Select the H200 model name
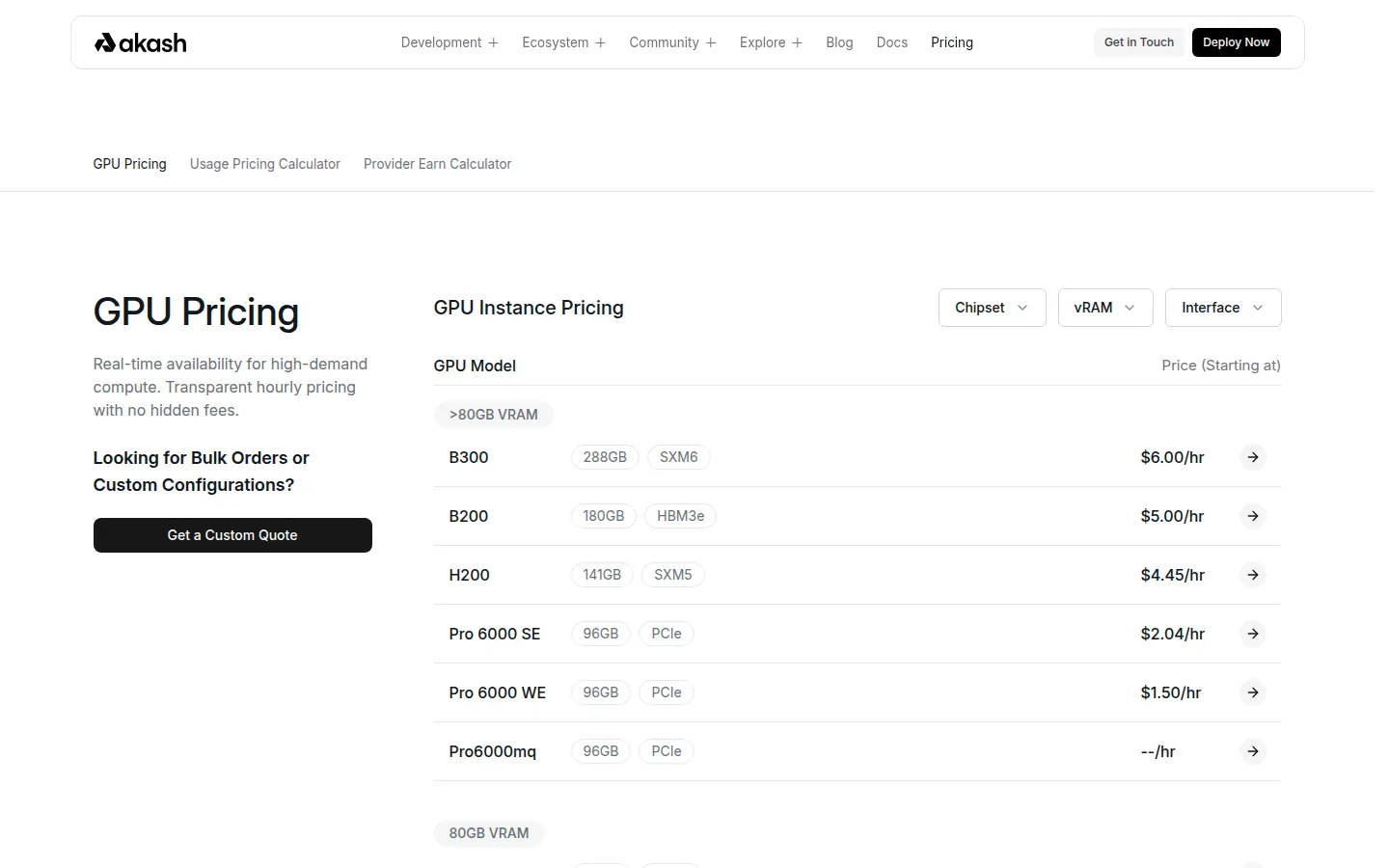Screen dimensions: 1389x868 coord(469,575)
